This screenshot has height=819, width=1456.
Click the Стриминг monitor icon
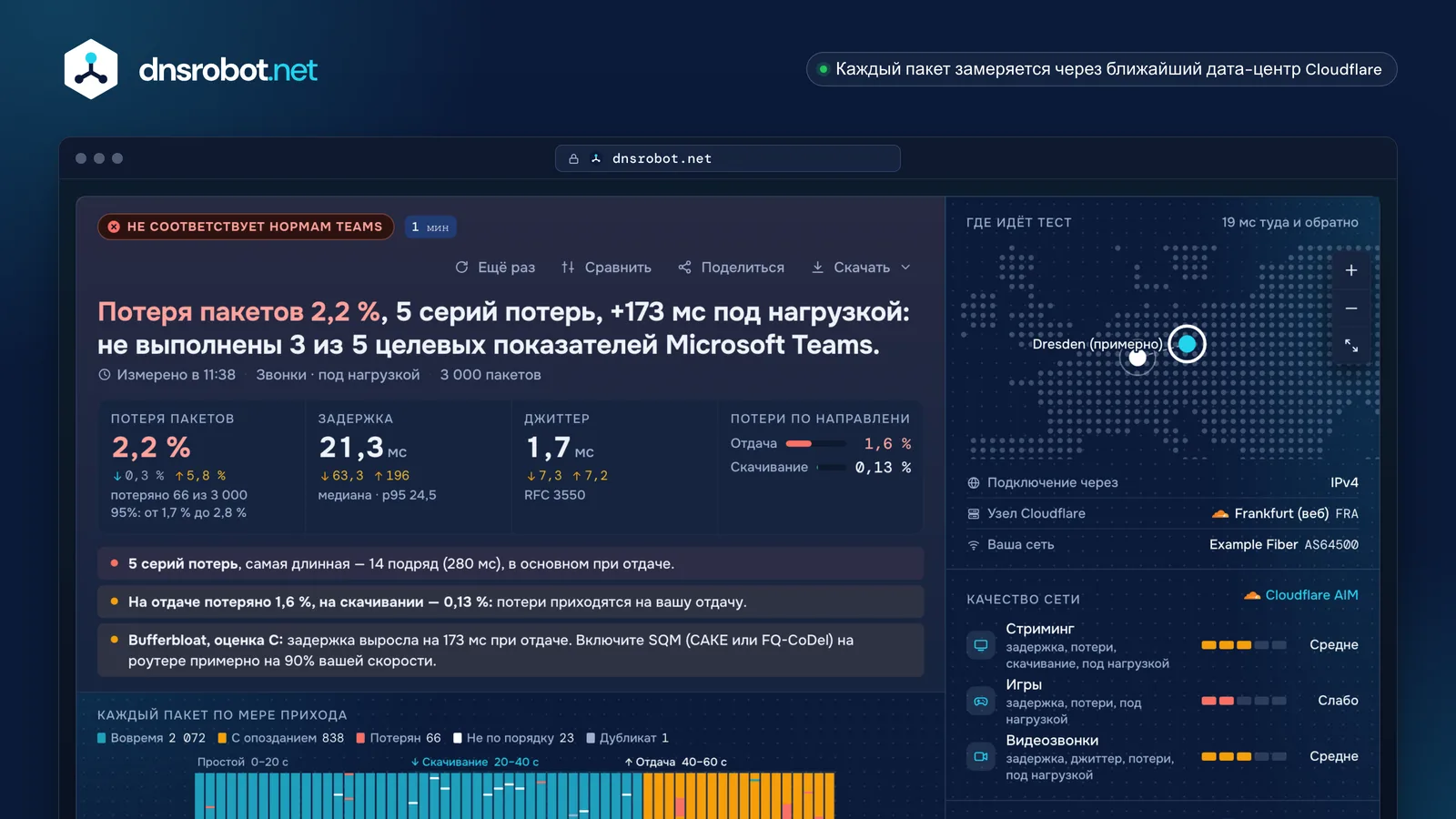(x=981, y=645)
